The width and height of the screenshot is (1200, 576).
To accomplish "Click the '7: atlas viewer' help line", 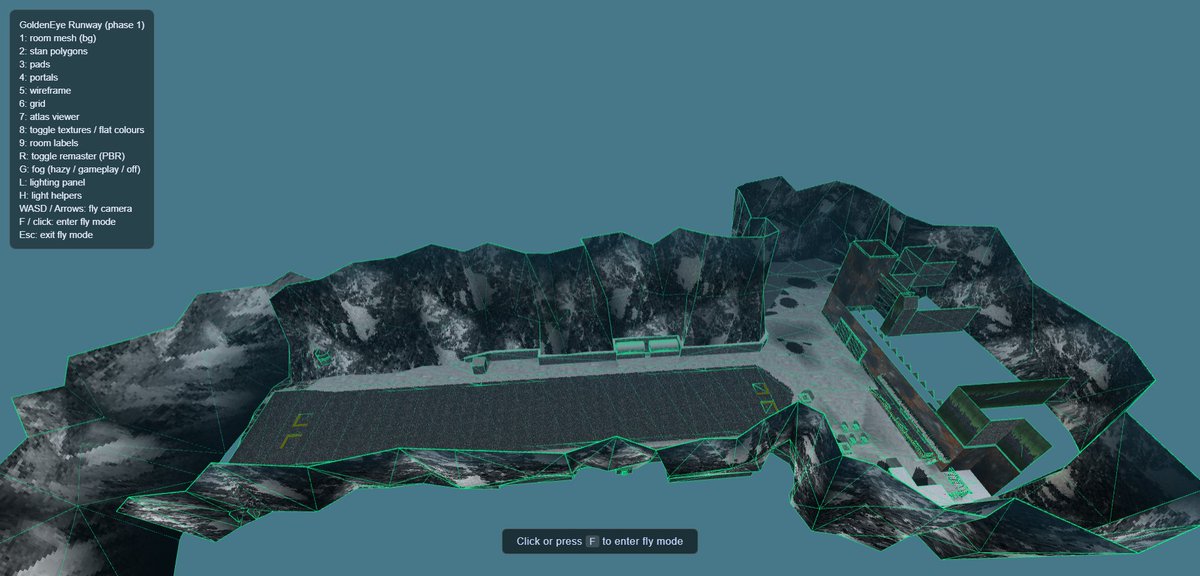I will pyautogui.click(x=49, y=116).
